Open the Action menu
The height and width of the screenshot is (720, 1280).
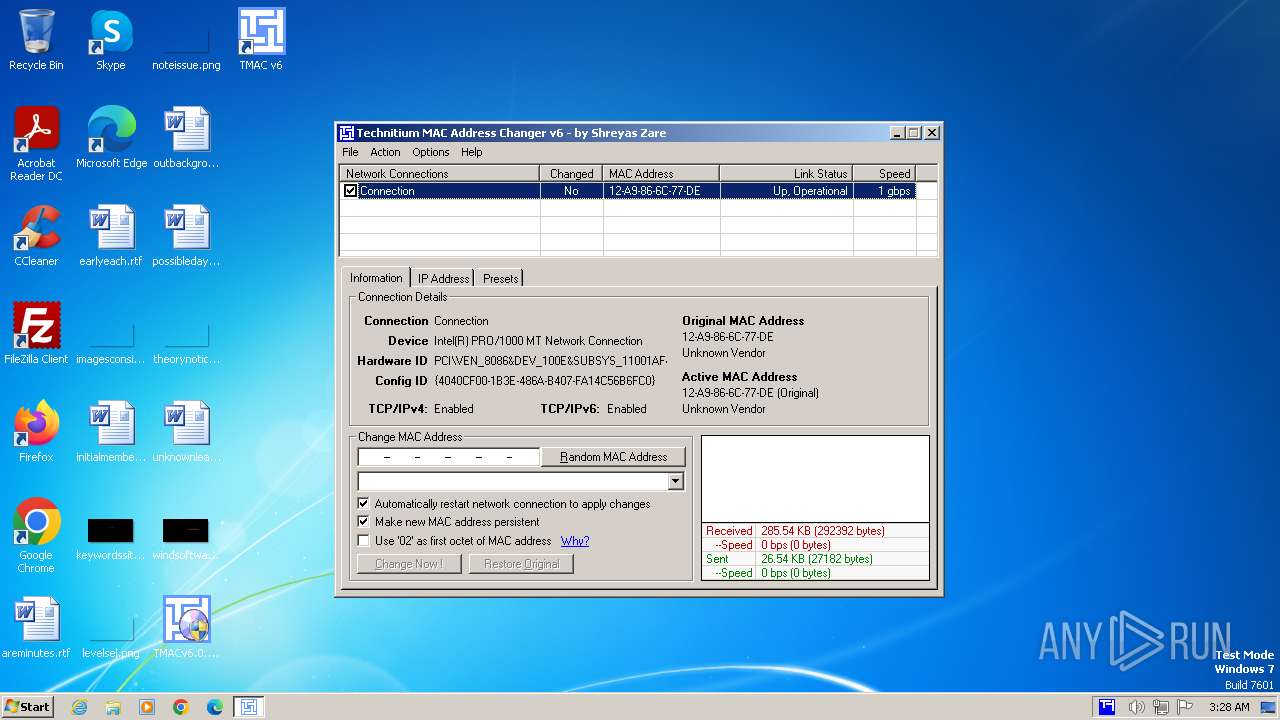point(385,152)
